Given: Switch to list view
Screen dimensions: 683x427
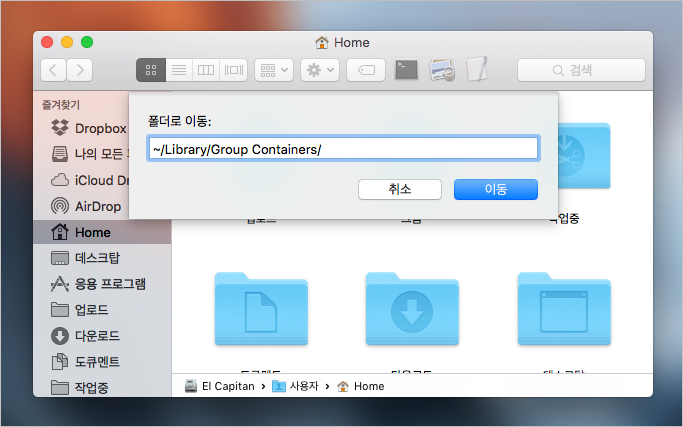Looking at the screenshot, I should pos(179,70).
